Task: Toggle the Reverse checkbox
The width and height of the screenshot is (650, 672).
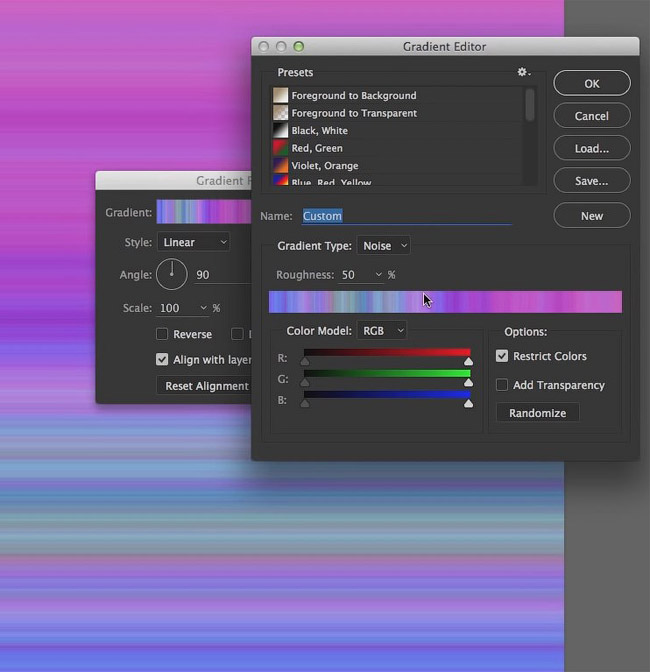Action: coord(162,334)
